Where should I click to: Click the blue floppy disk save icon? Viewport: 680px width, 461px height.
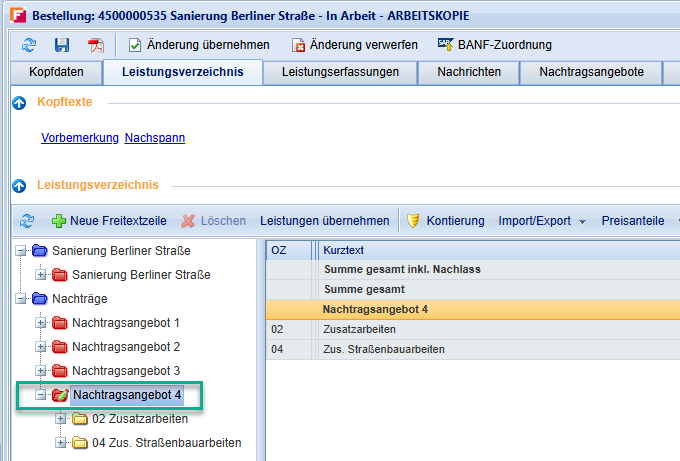62,45
